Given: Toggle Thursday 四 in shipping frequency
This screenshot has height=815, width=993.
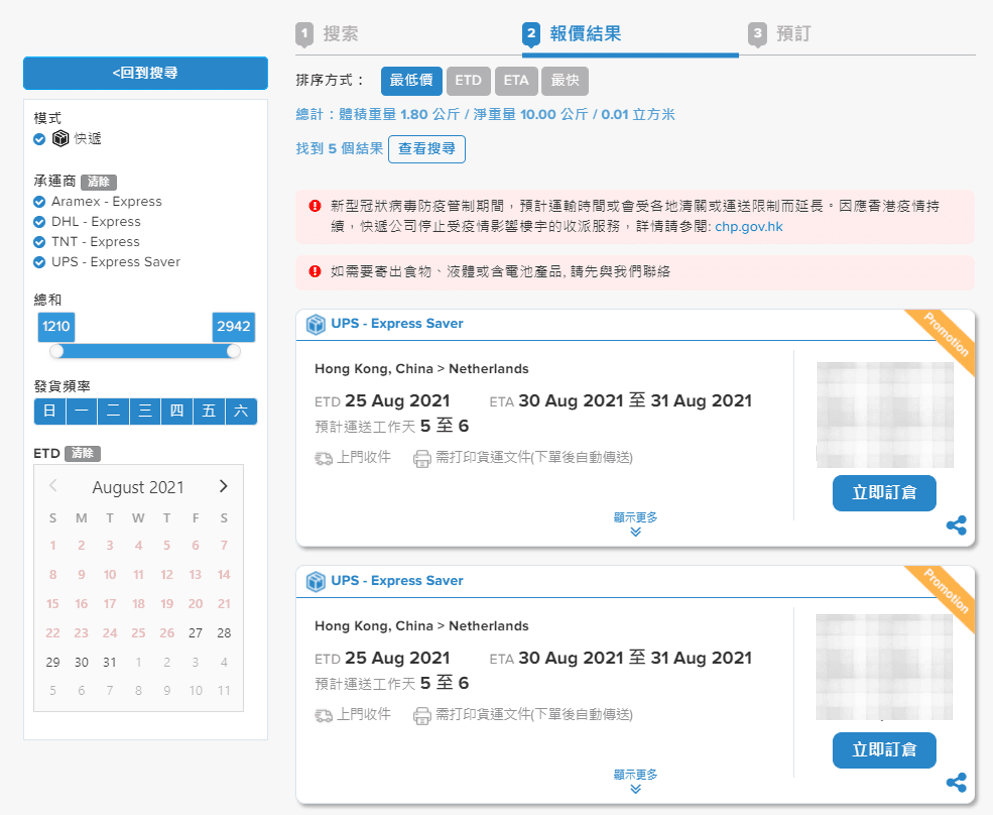Looking at the screenshot, I should pos(177,411).
